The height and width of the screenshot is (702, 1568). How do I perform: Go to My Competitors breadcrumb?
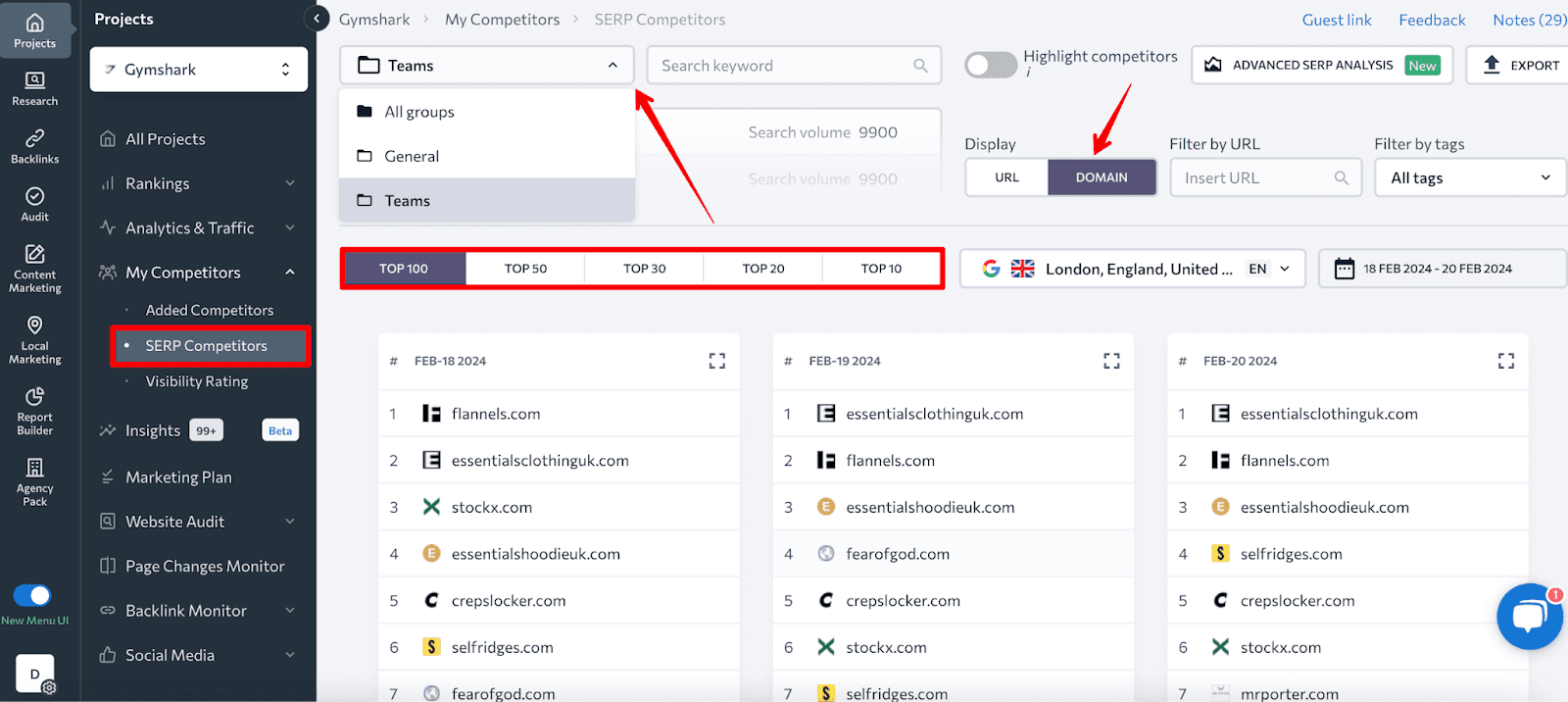(x=503, y=20)
